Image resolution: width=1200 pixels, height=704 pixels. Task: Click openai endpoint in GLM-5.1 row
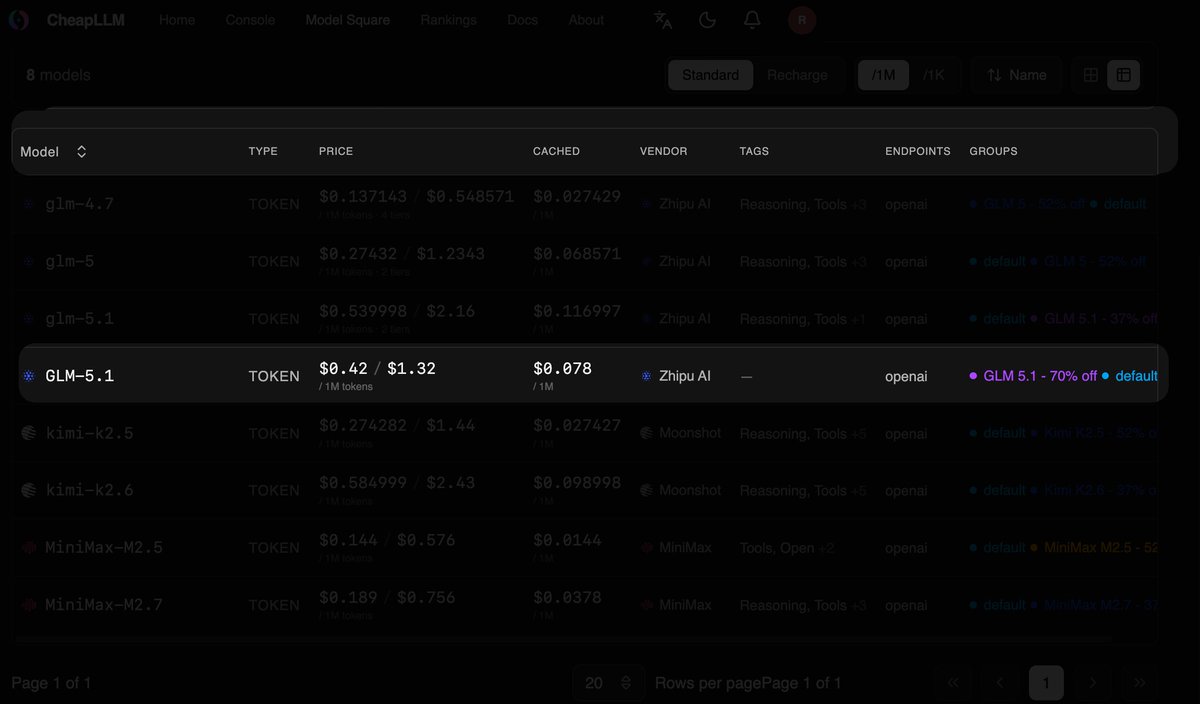click(x=906, y=376)
